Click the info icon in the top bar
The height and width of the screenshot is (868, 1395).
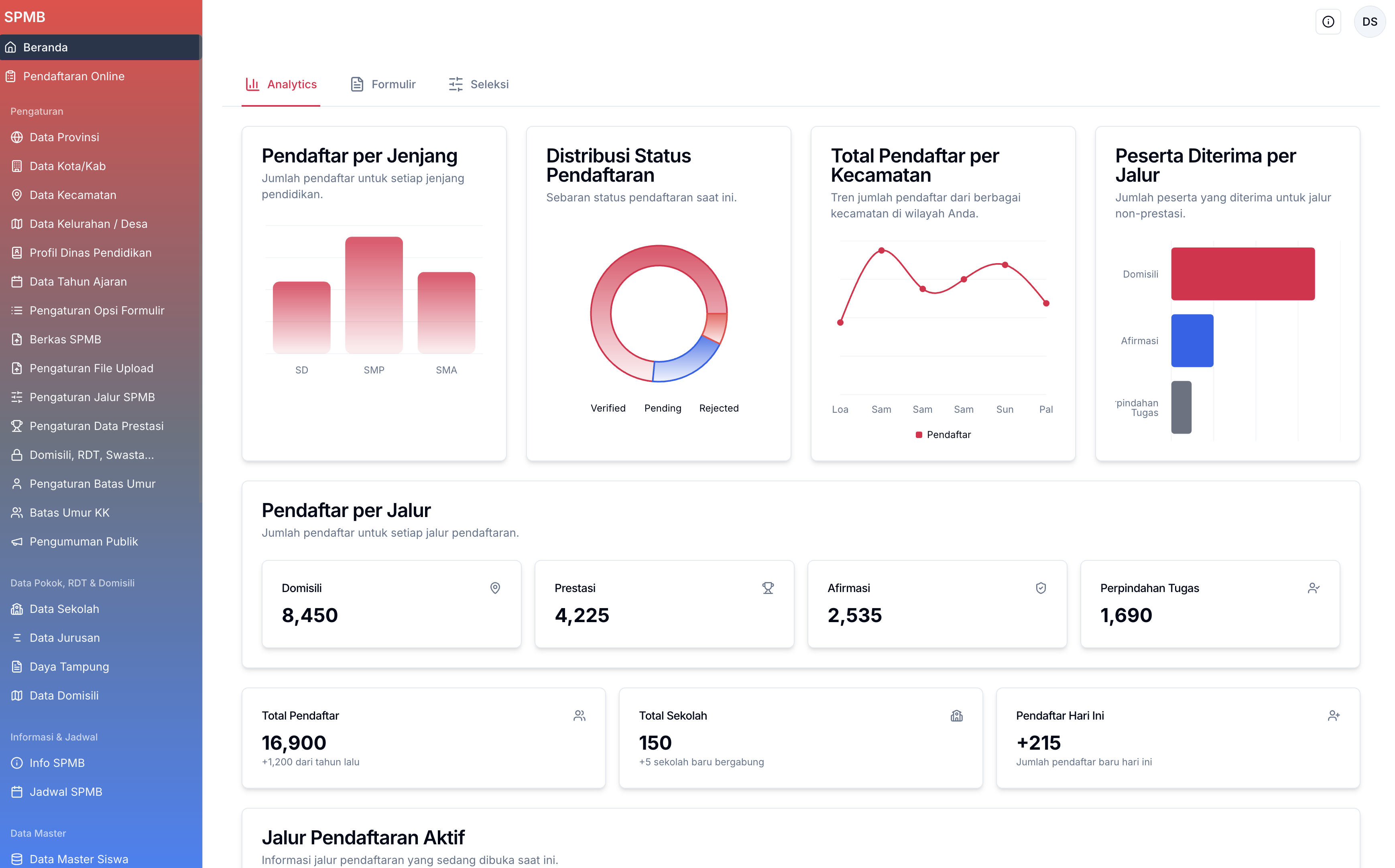coord(1328,21)
